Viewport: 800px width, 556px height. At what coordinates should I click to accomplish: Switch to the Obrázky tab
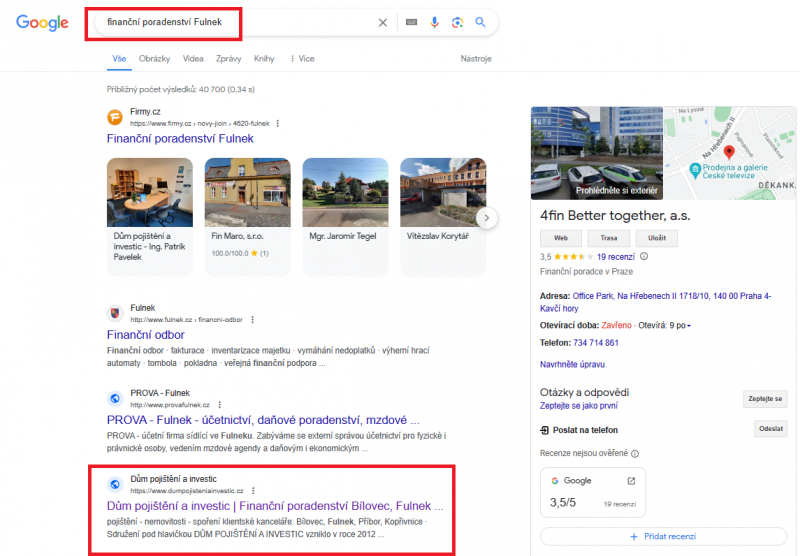point(154,59)
